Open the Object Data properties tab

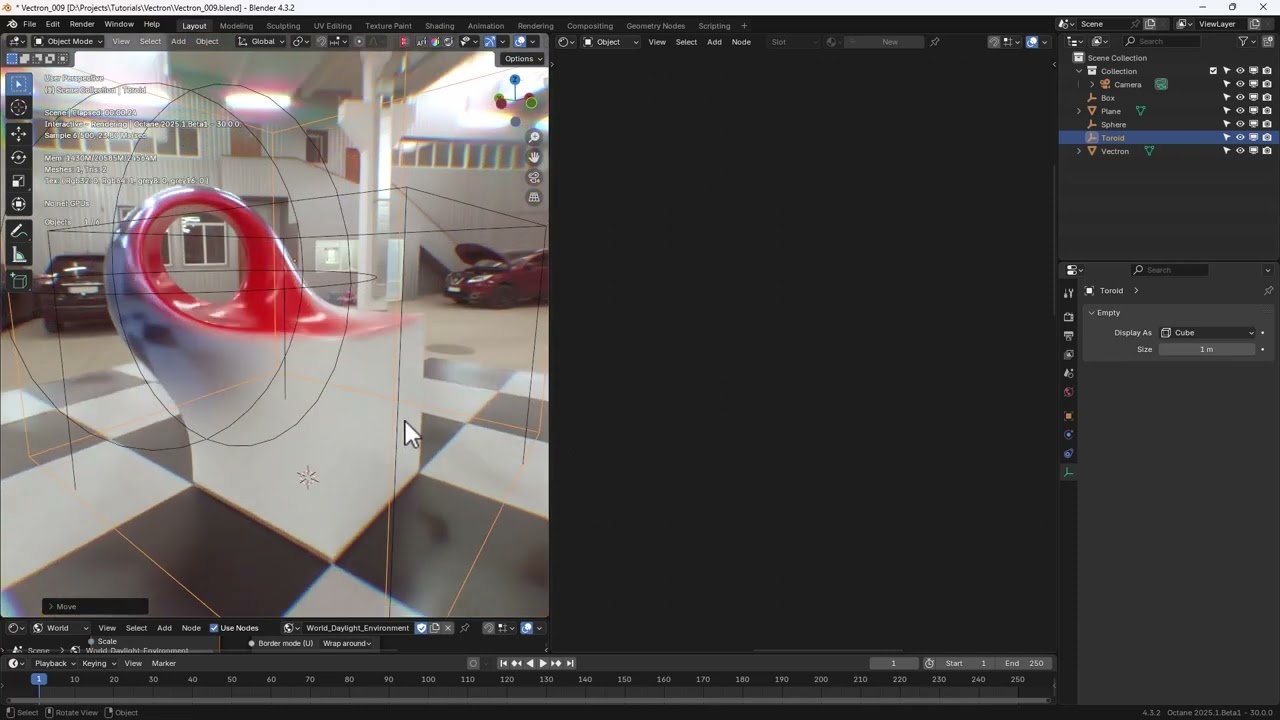pyautogui.click(x=1068, y=472)
